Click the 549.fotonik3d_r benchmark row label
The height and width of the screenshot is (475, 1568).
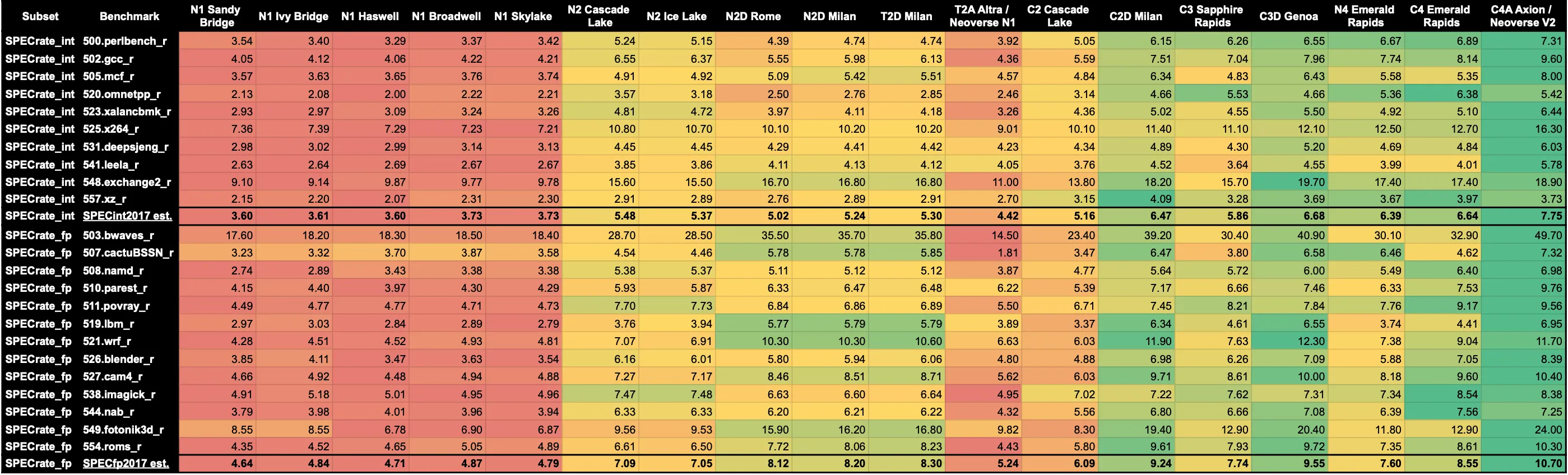(x=123, y=430)
